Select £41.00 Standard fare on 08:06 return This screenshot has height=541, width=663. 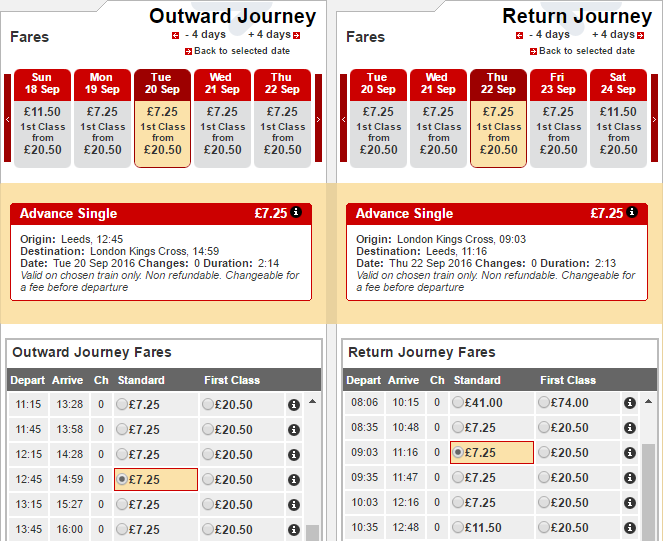458,402
